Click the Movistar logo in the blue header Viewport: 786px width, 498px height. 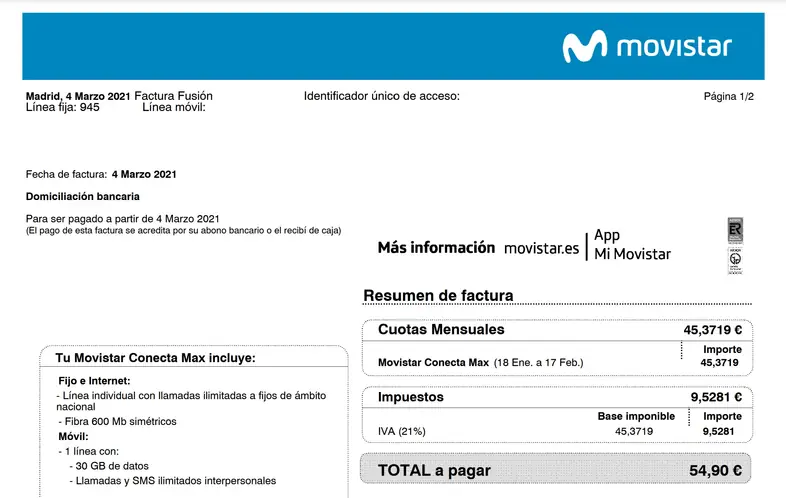click(x=647, y=46)
